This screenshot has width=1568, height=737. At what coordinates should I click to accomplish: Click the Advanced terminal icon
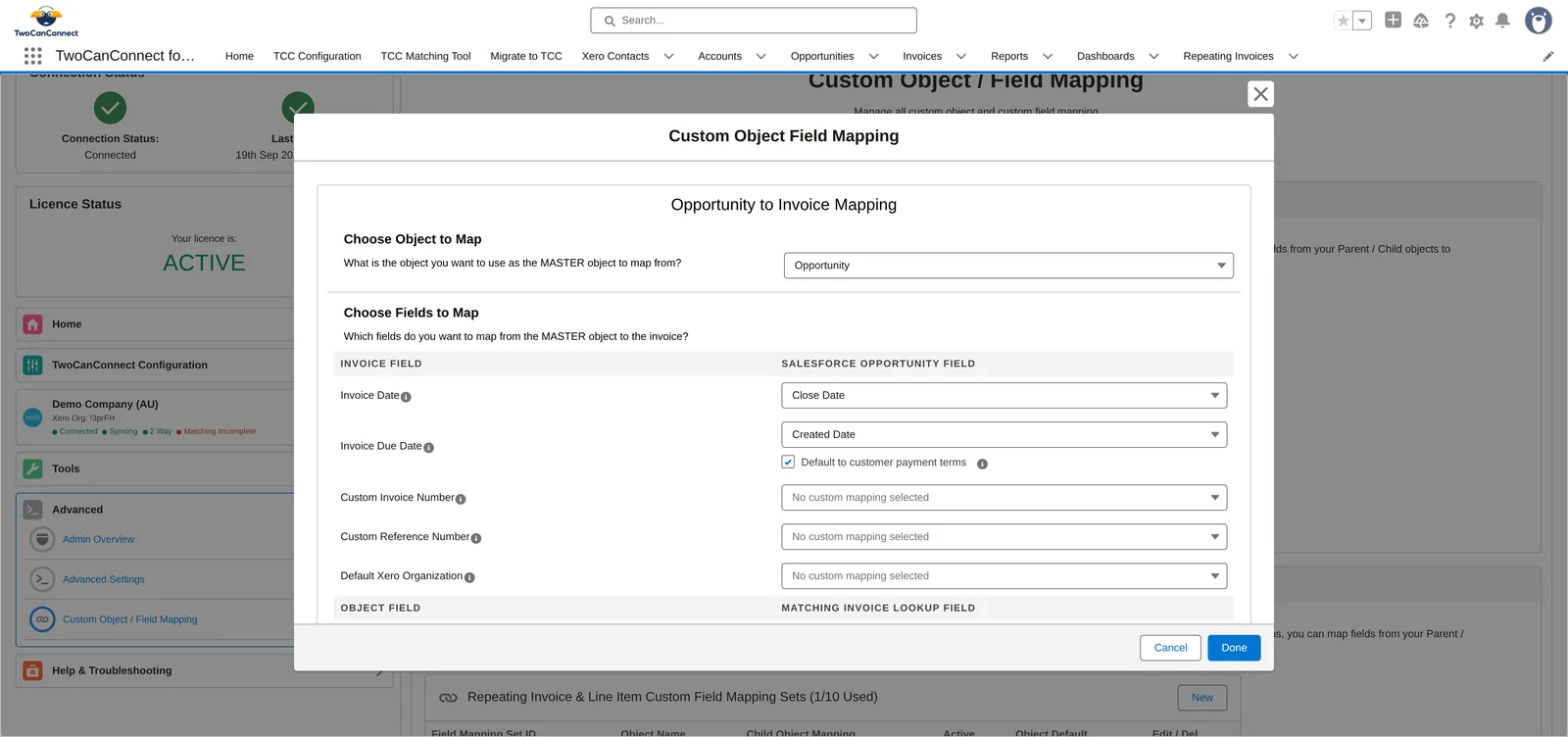(33, 510)
